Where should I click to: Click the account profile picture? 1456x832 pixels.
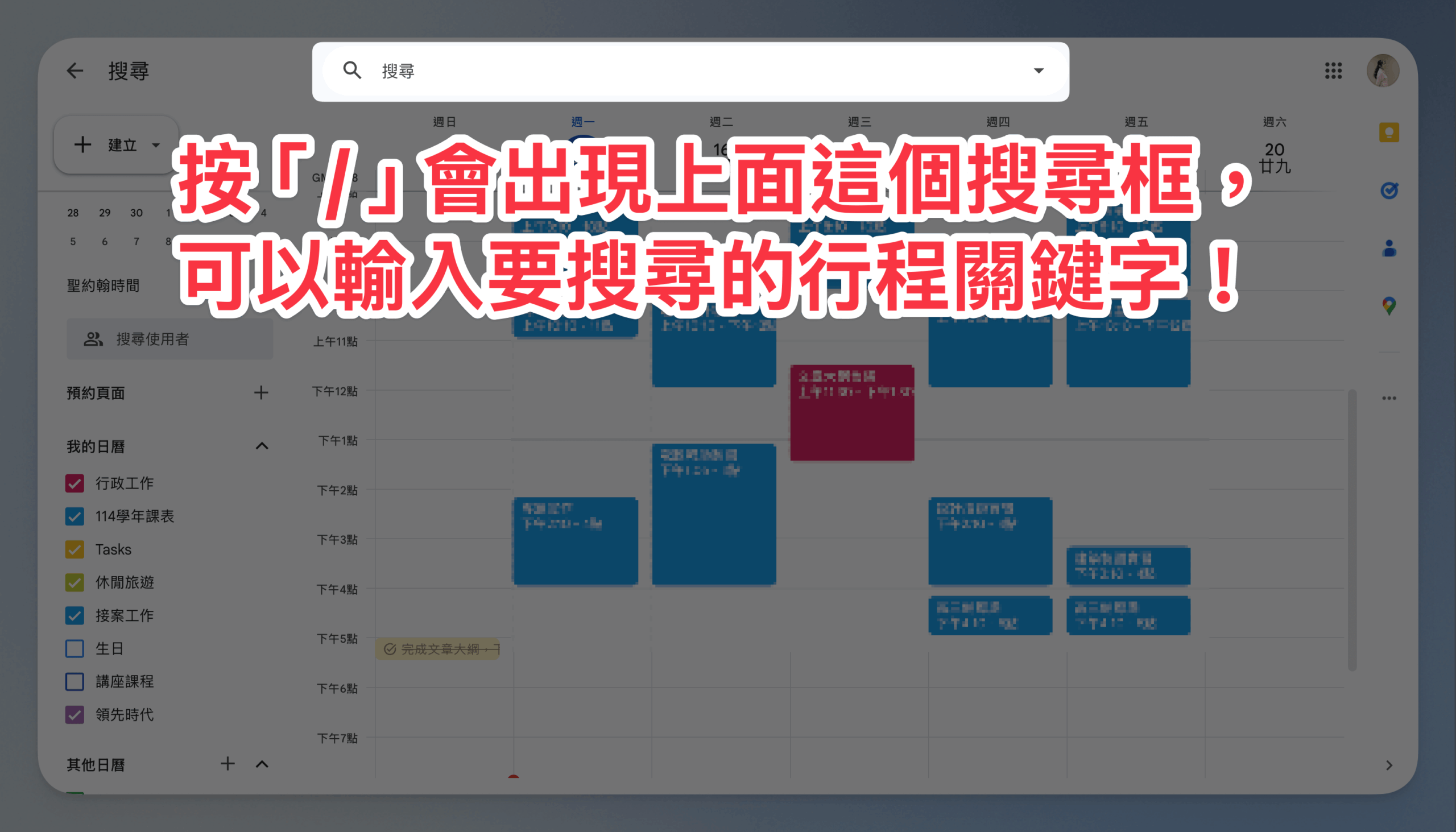(1382, 71)
